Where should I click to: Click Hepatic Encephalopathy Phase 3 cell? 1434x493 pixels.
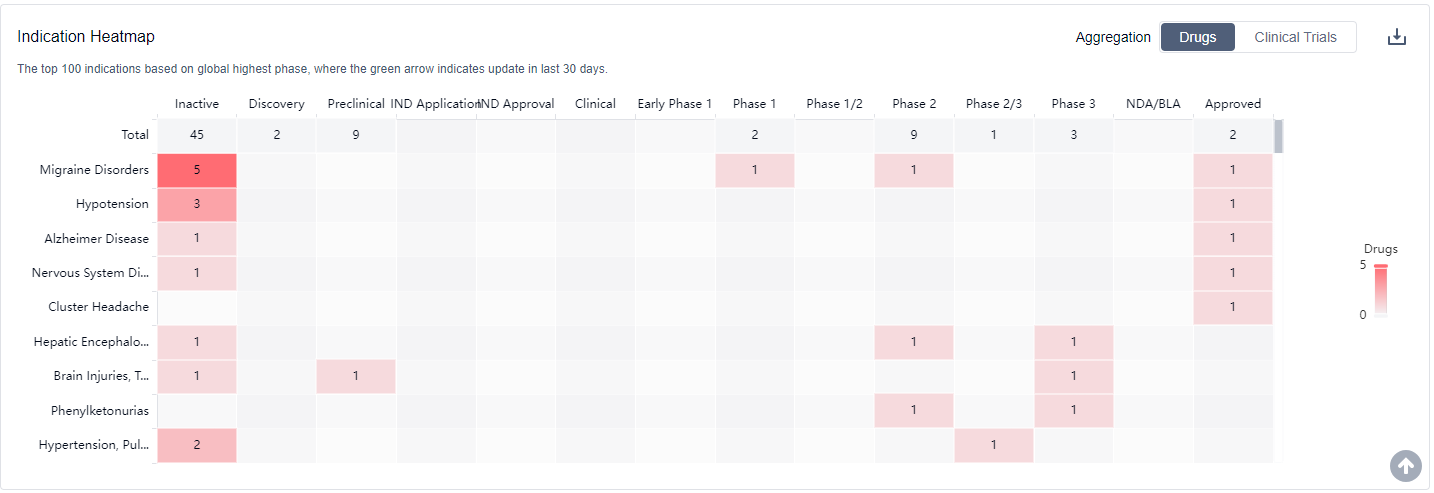tap(1073, 342)
